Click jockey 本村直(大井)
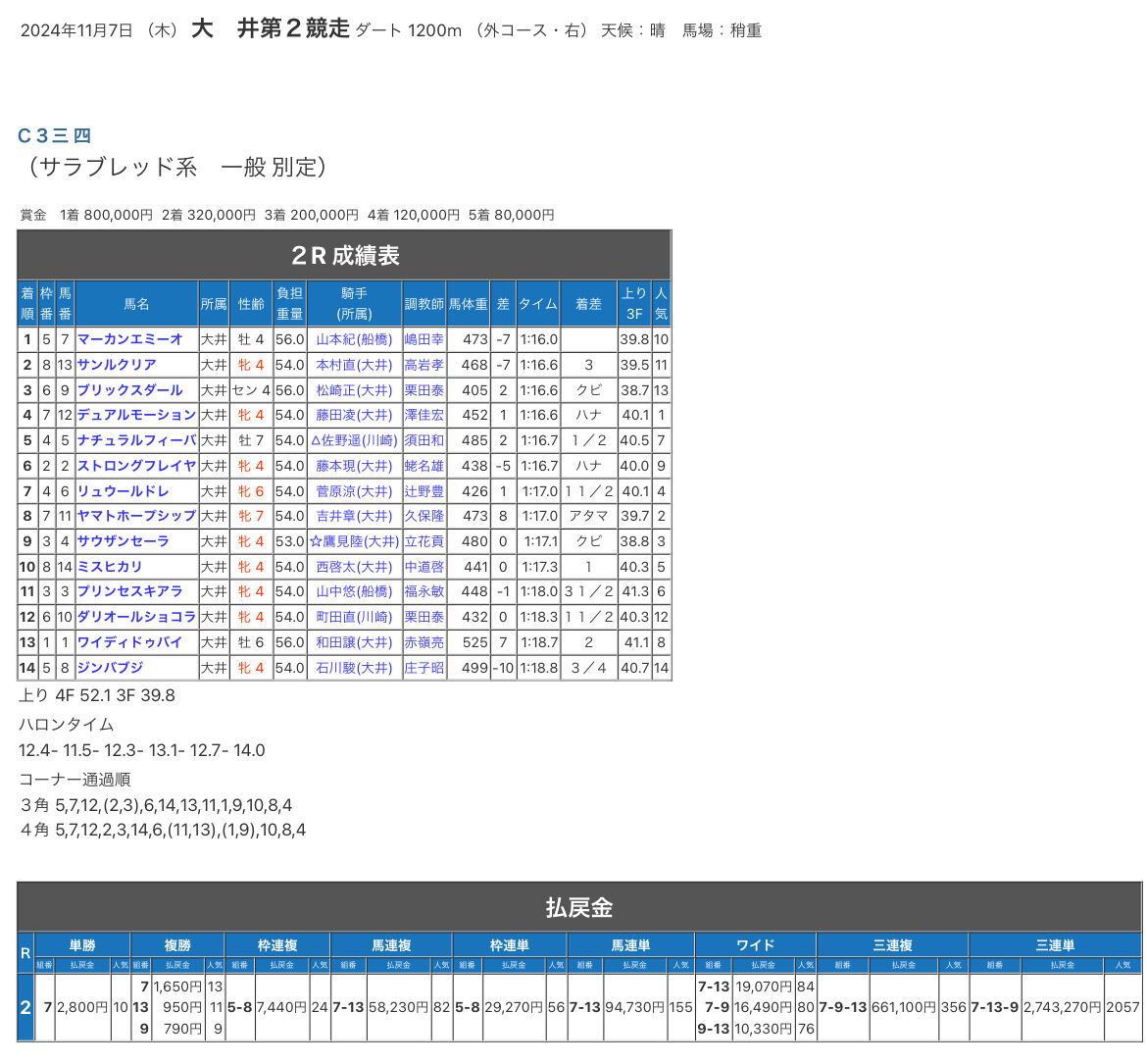Screen dimensions: 1147x1064 [x=354, y=365]
